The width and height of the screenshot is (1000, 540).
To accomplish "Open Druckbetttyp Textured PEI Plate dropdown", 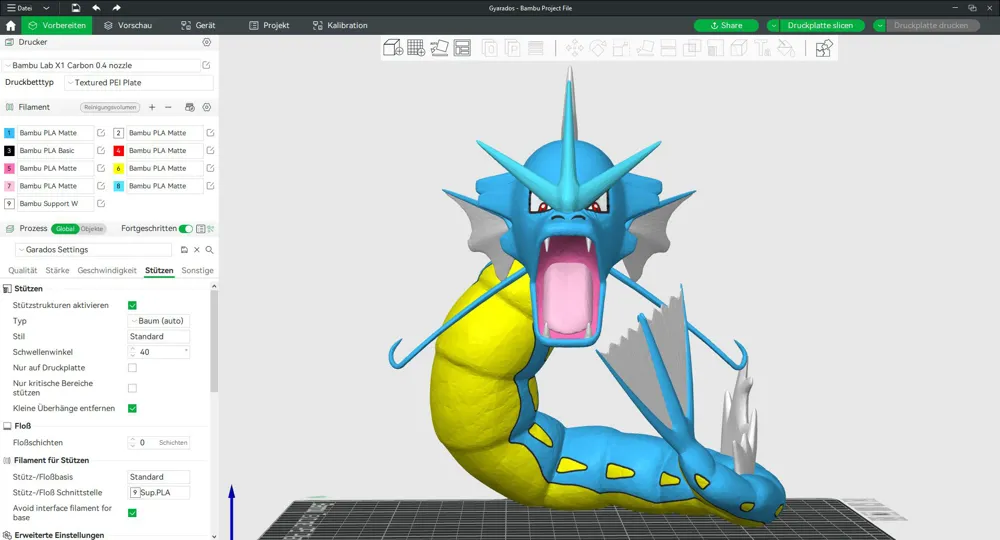I will (139, 82).
